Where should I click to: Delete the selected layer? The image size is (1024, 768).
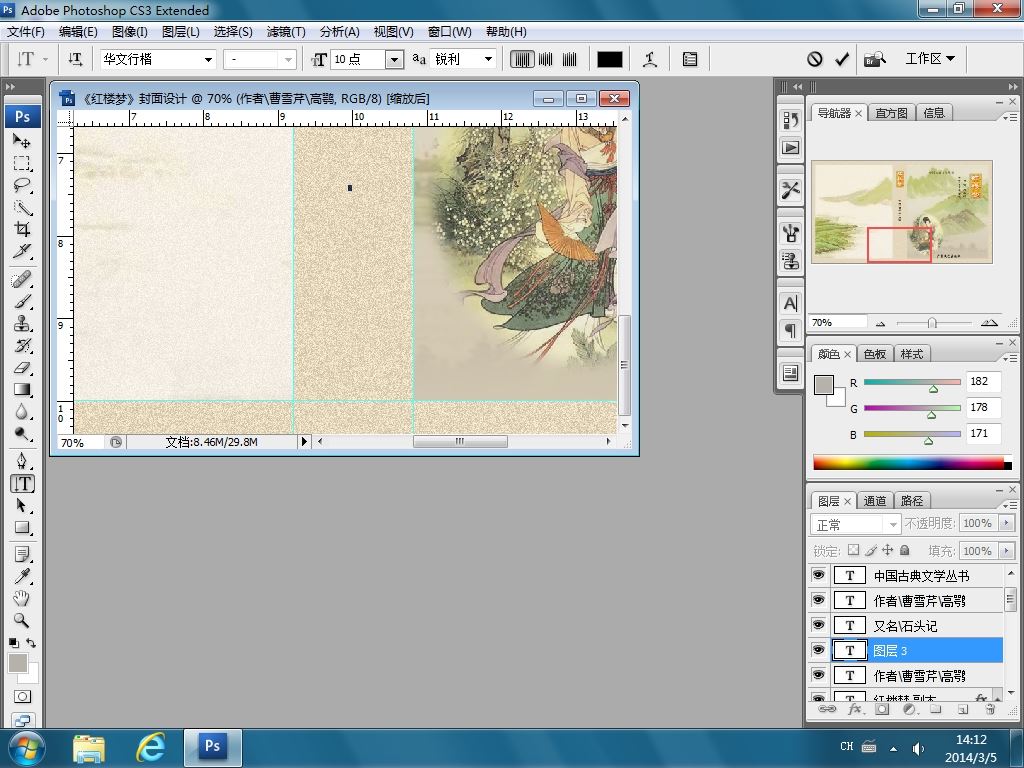(990, 709)
